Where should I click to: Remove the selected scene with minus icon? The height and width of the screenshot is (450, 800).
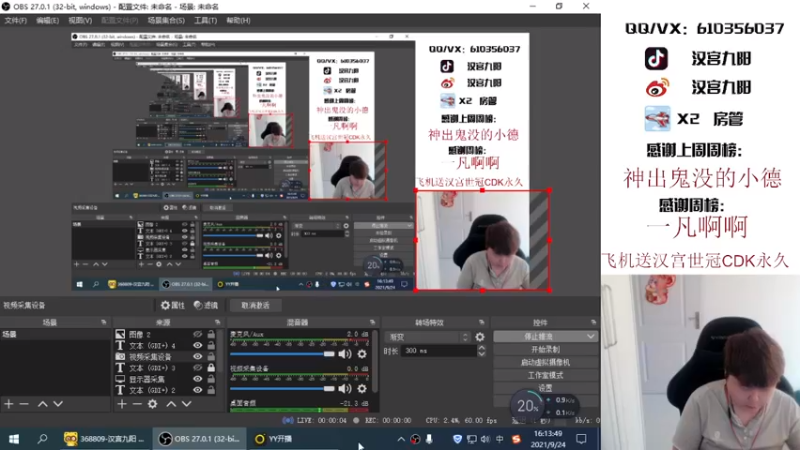tap(24, 404)
